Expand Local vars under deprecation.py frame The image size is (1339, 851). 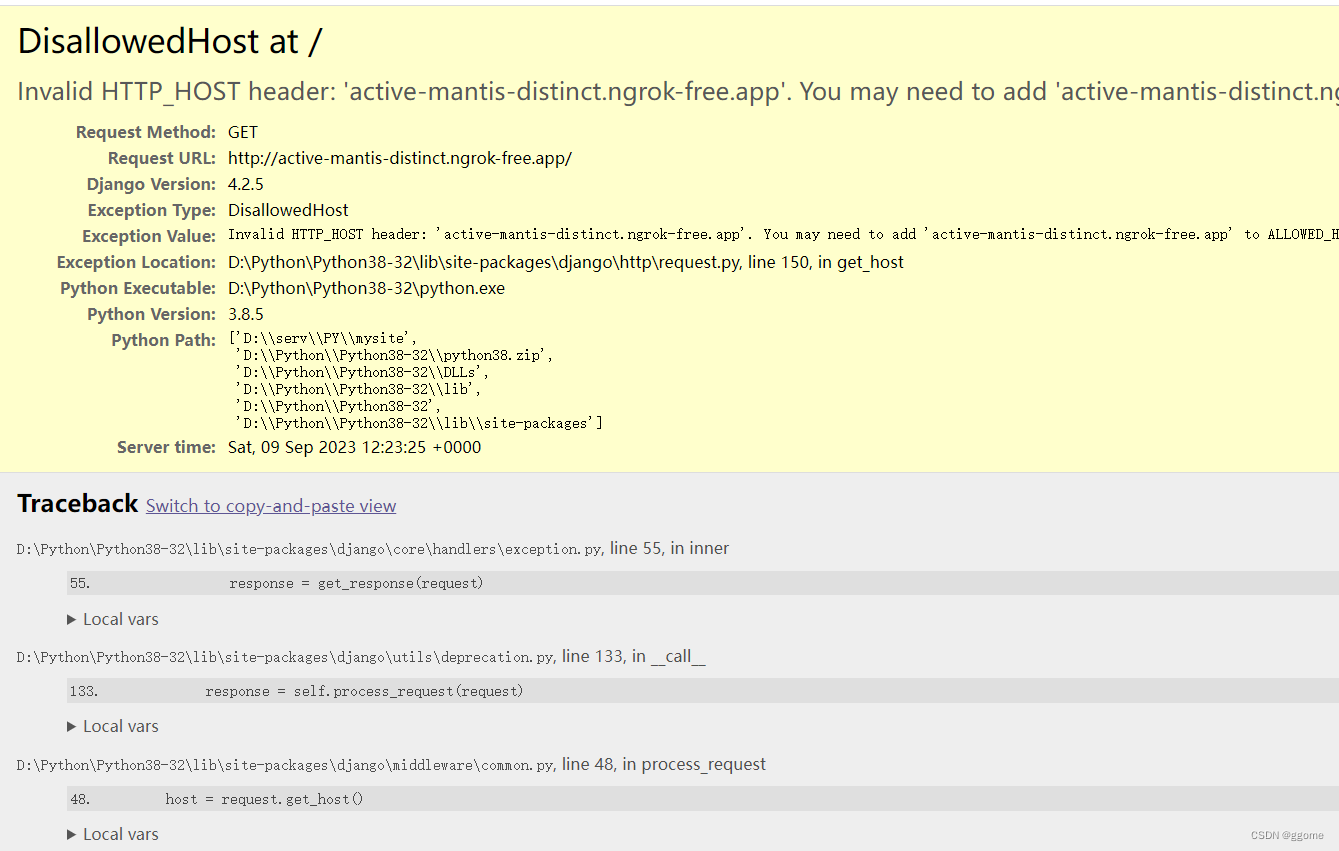(x=113, y=726)
